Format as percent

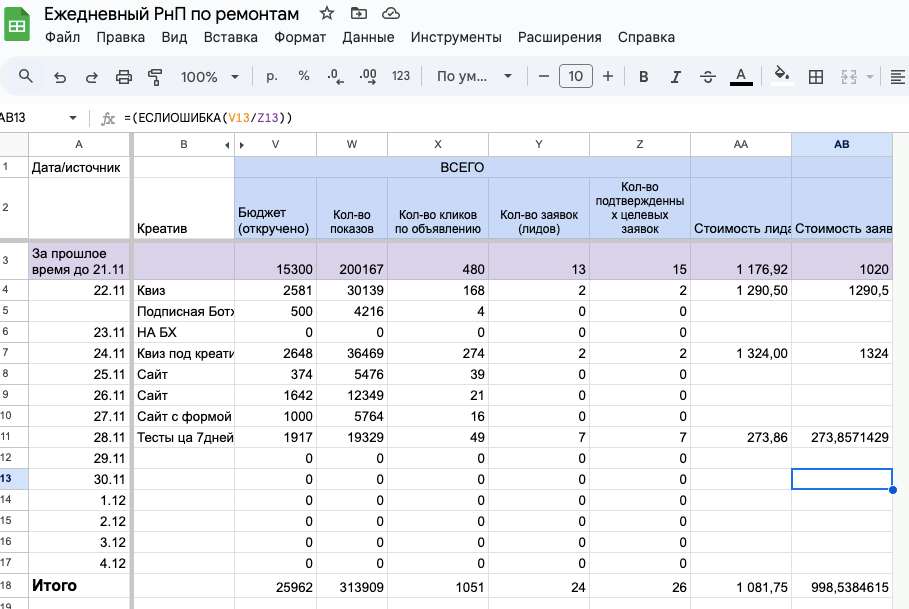point(304,76)
